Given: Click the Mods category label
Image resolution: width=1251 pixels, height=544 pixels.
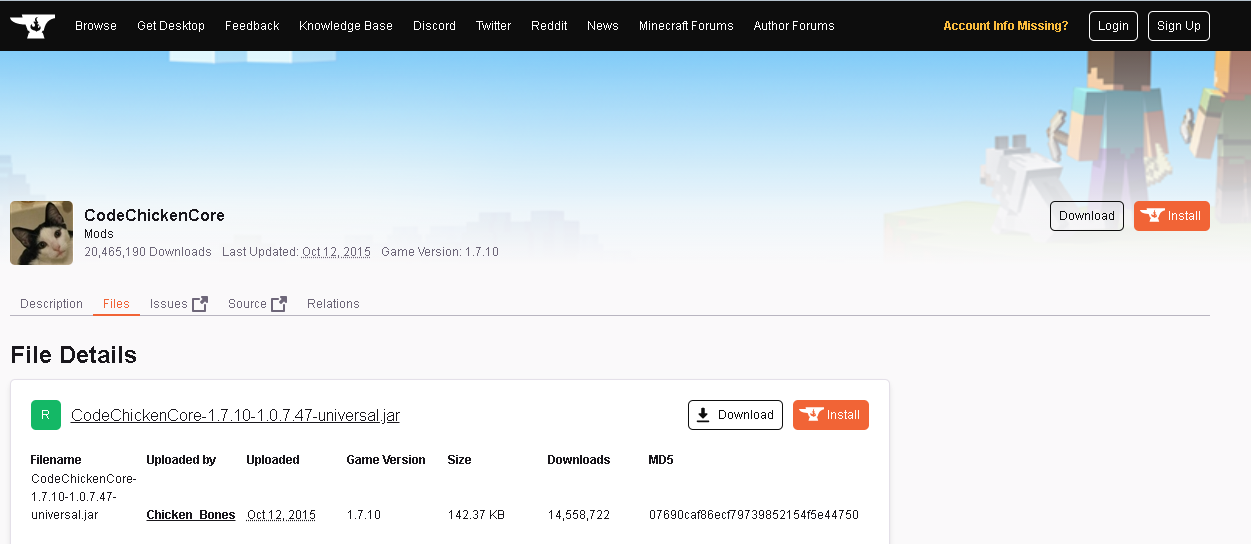Looking at the screenshot, I should click(99, 234).
